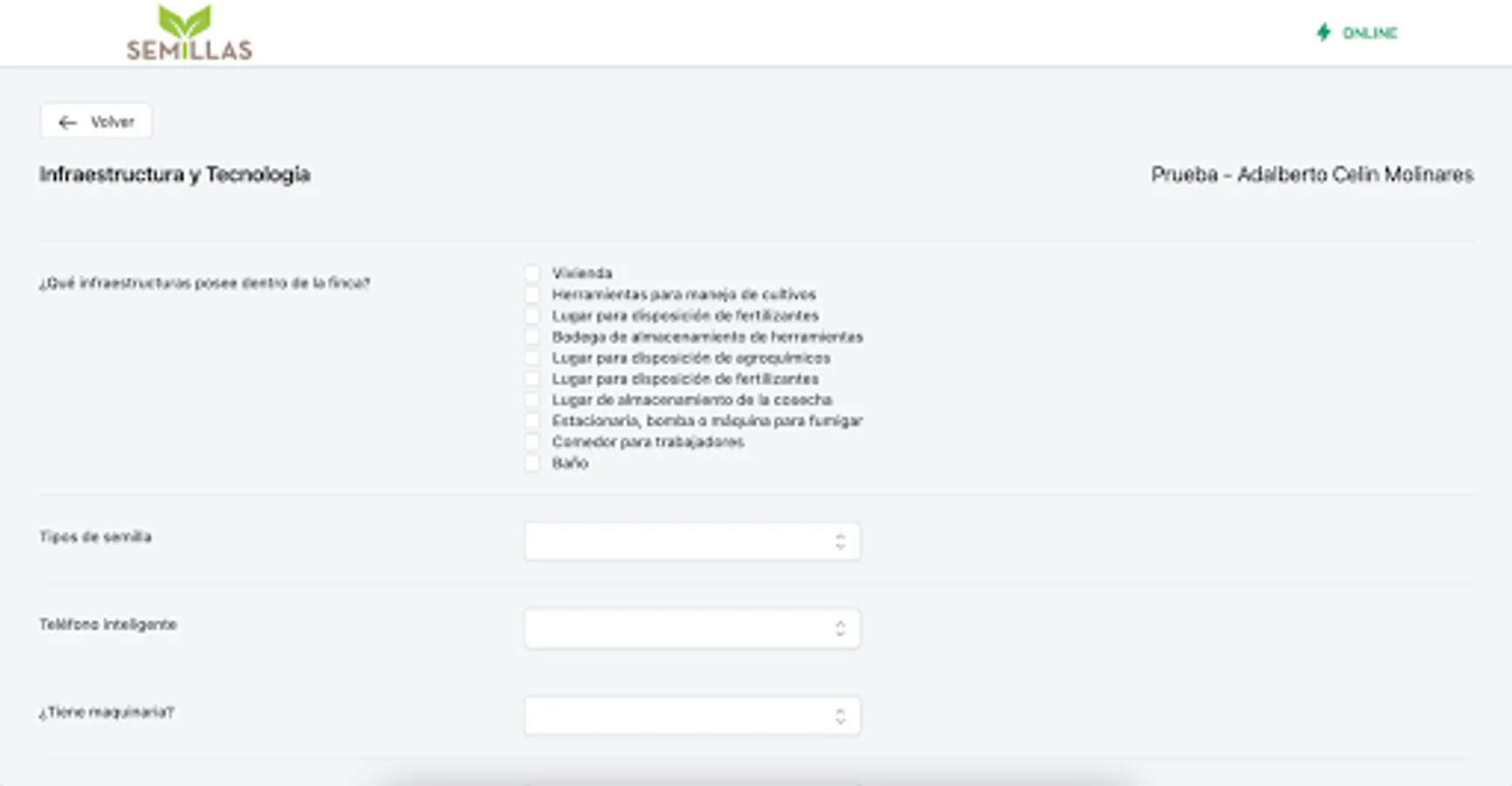Tick Estacionaria, bomba o máquina para fumigar
Screen dimensions: 1512x786
click(x=532, y=420)
